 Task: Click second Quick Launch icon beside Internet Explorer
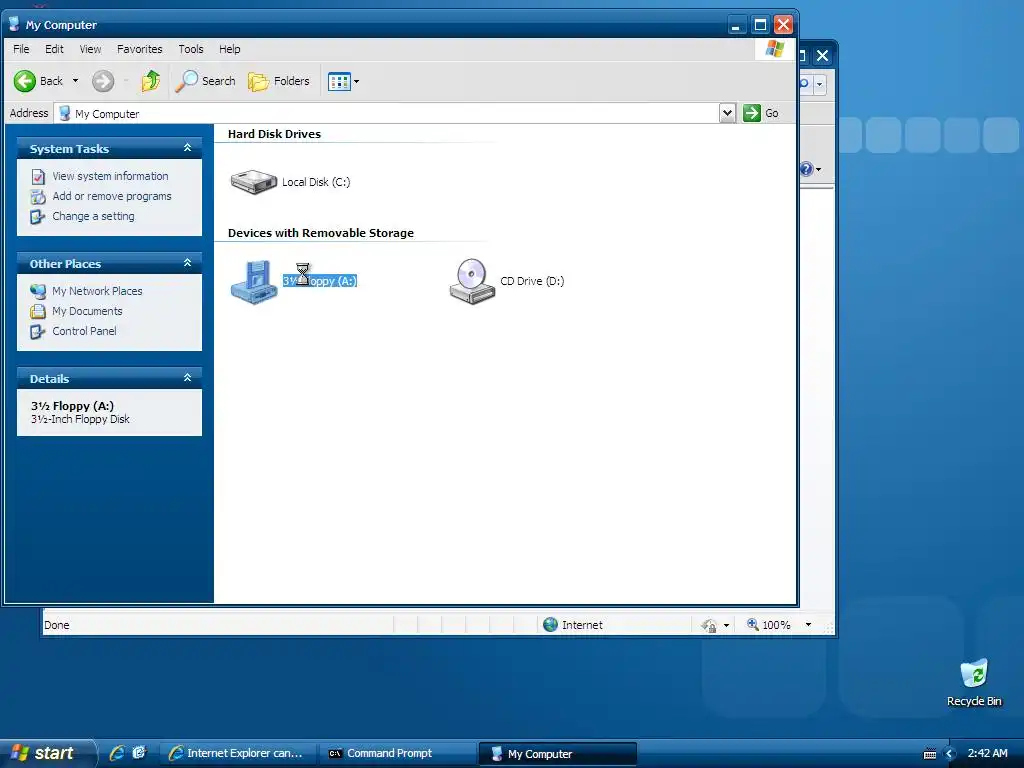click(x=139, y=753)
